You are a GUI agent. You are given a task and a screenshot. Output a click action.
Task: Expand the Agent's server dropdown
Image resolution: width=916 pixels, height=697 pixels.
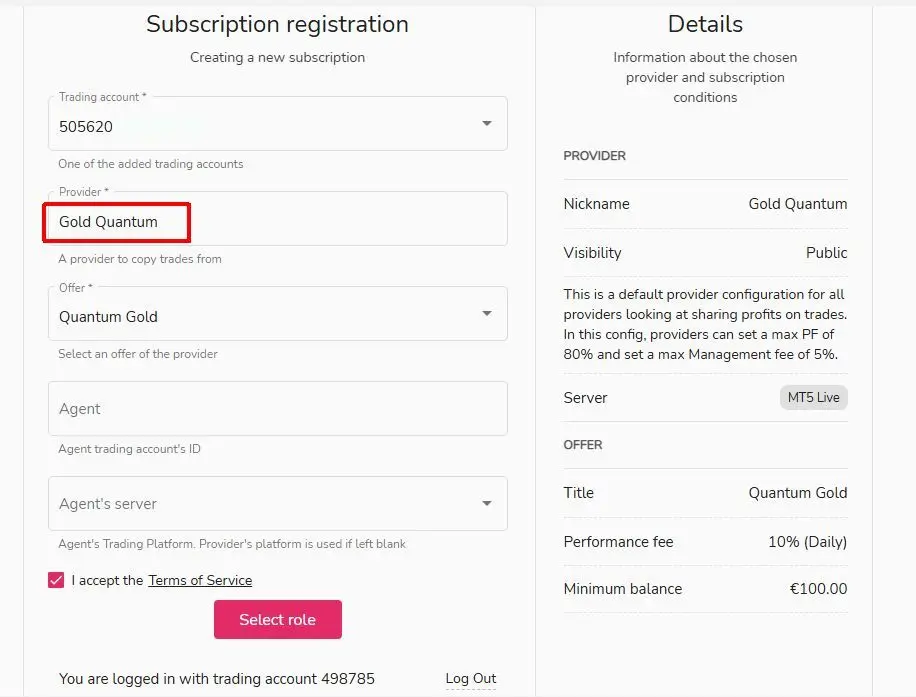(487, 503)
